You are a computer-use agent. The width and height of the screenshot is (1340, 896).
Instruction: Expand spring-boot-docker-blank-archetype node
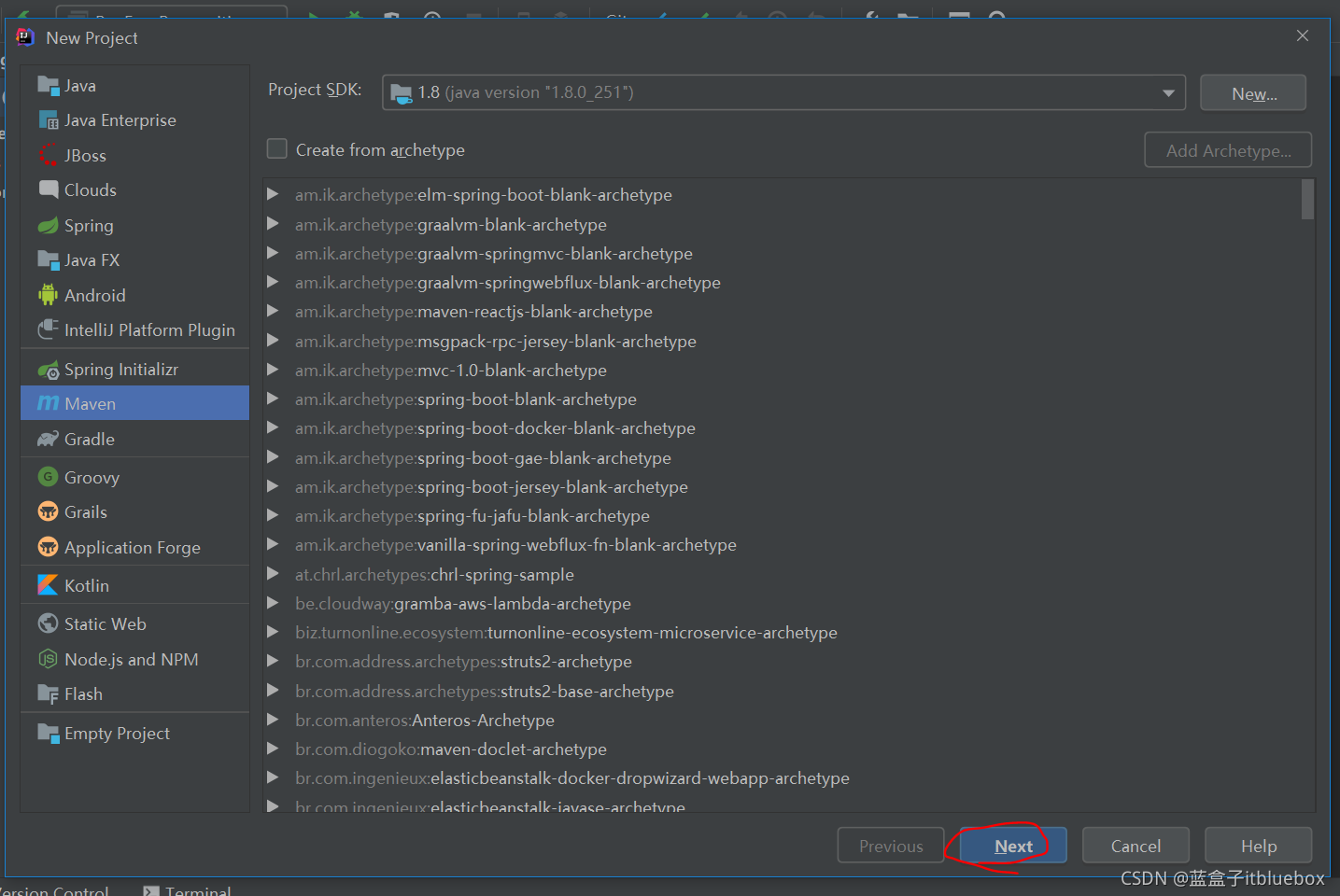pos(273,427)
